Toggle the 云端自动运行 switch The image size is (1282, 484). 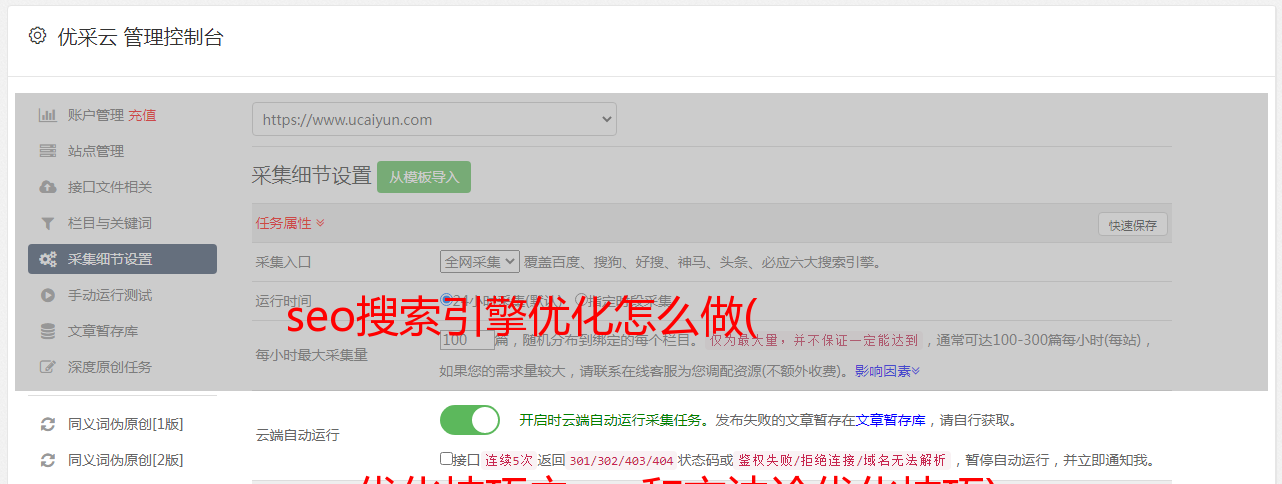(x=470, y=420)
